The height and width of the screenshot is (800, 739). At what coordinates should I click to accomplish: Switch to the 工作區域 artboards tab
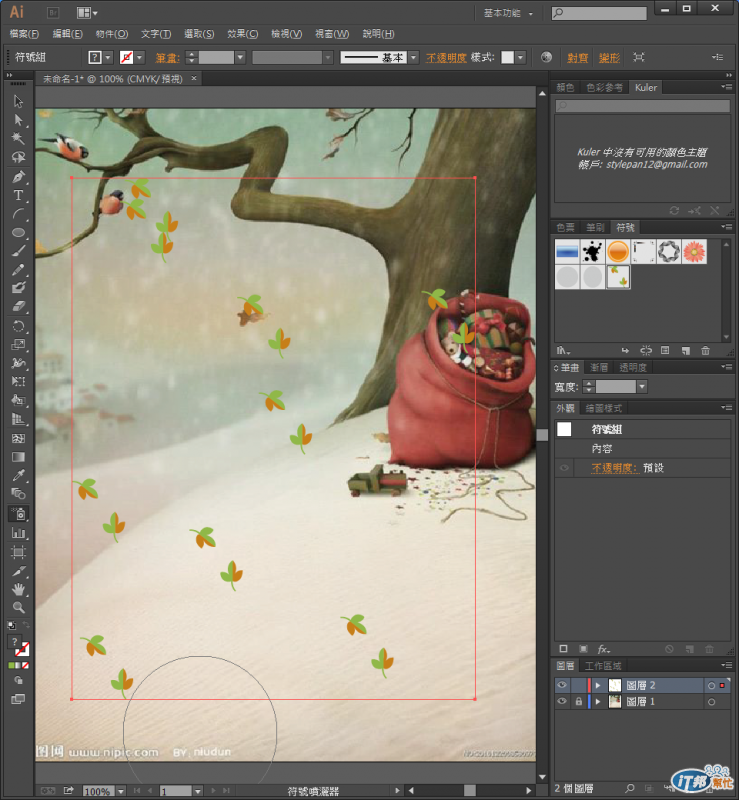click(x=603, y=666)
